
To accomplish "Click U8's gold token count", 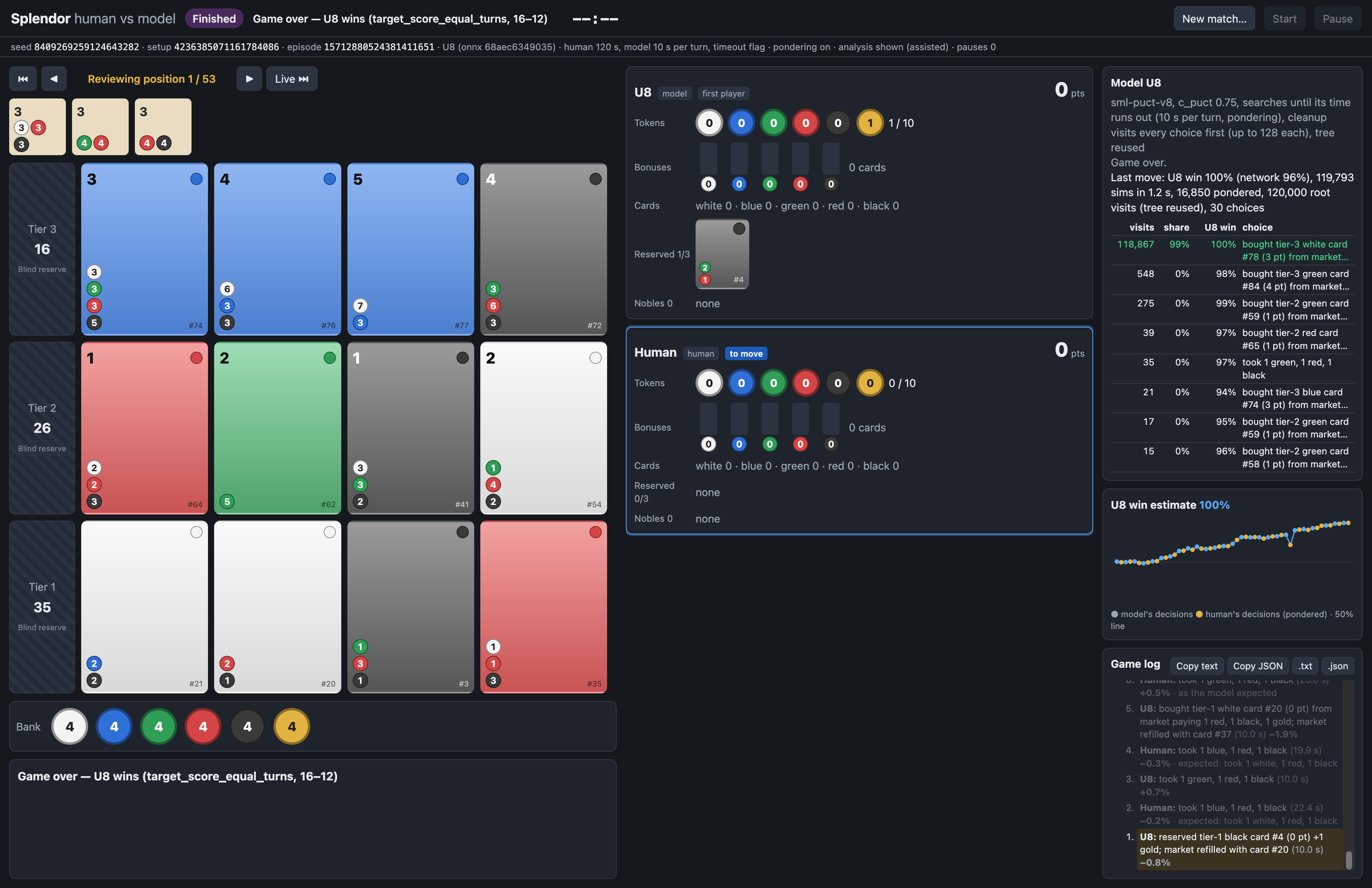I will [x=870, y=123].
